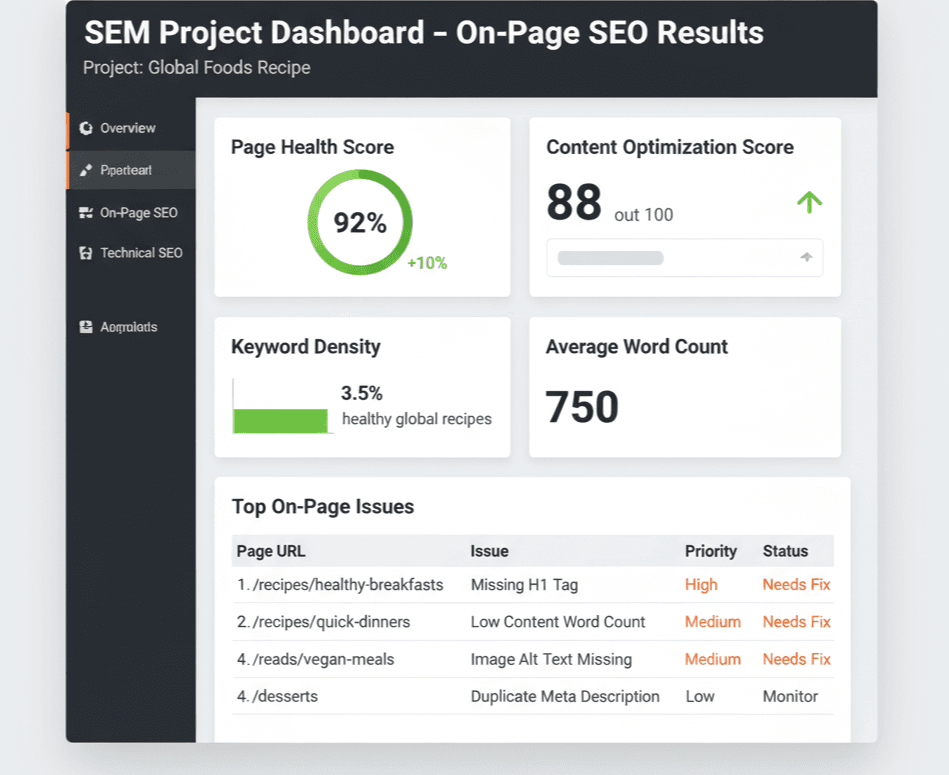Click the green Keyword Density bar
Screen dimensions: 949x775
tap(281, 420)
